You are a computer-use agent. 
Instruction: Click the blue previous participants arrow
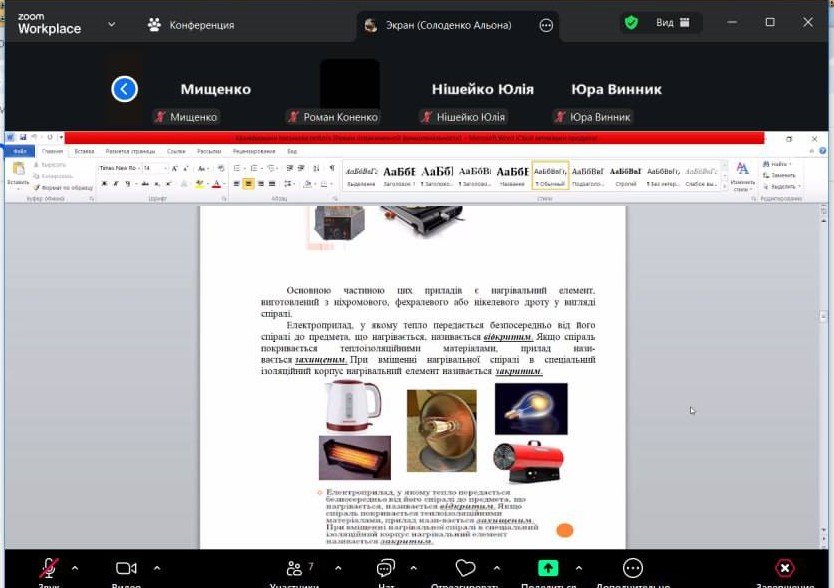124,89
